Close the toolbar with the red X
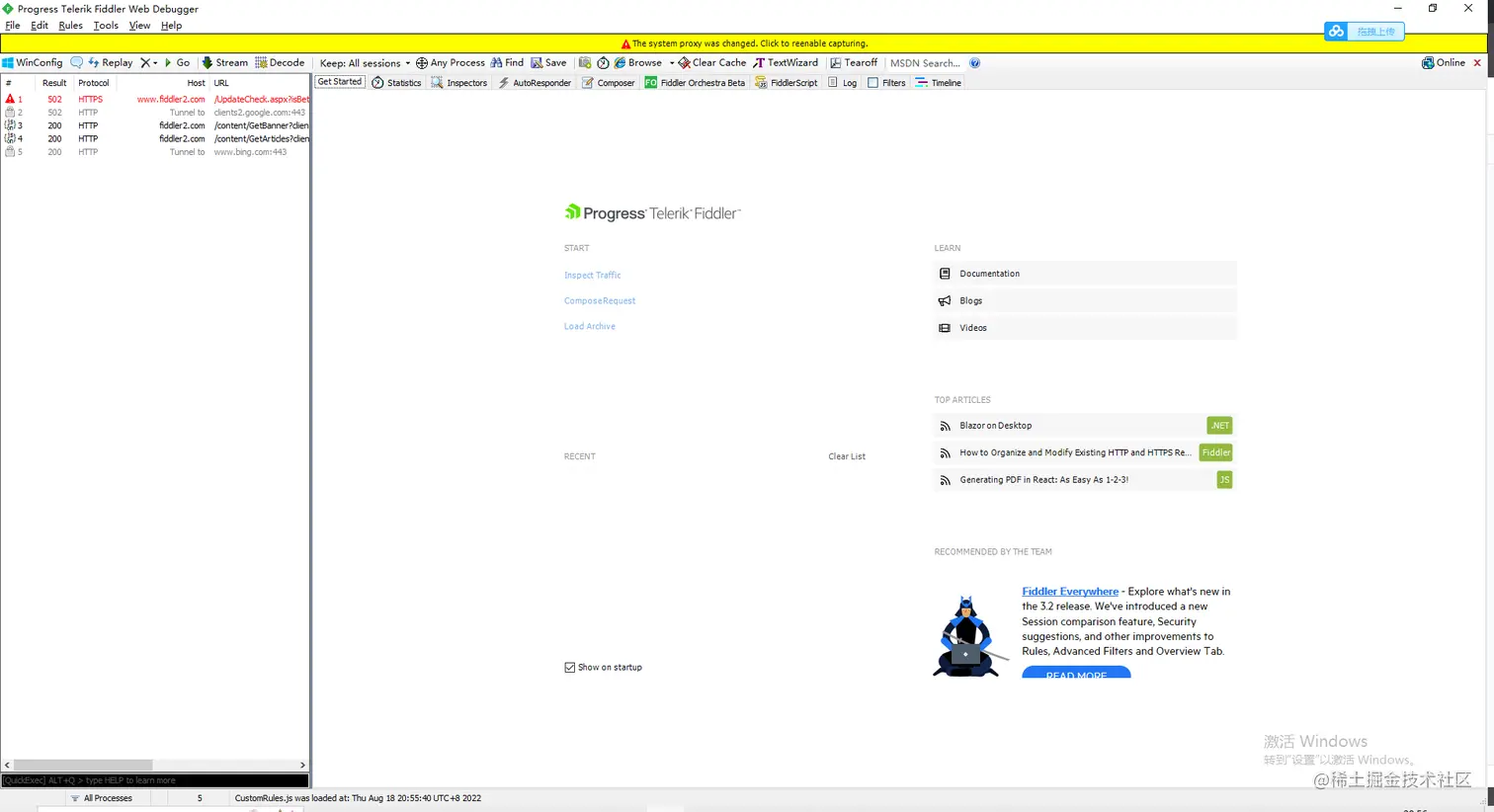This screenshot has width=1494, height=812. (x=1477, y=63)
